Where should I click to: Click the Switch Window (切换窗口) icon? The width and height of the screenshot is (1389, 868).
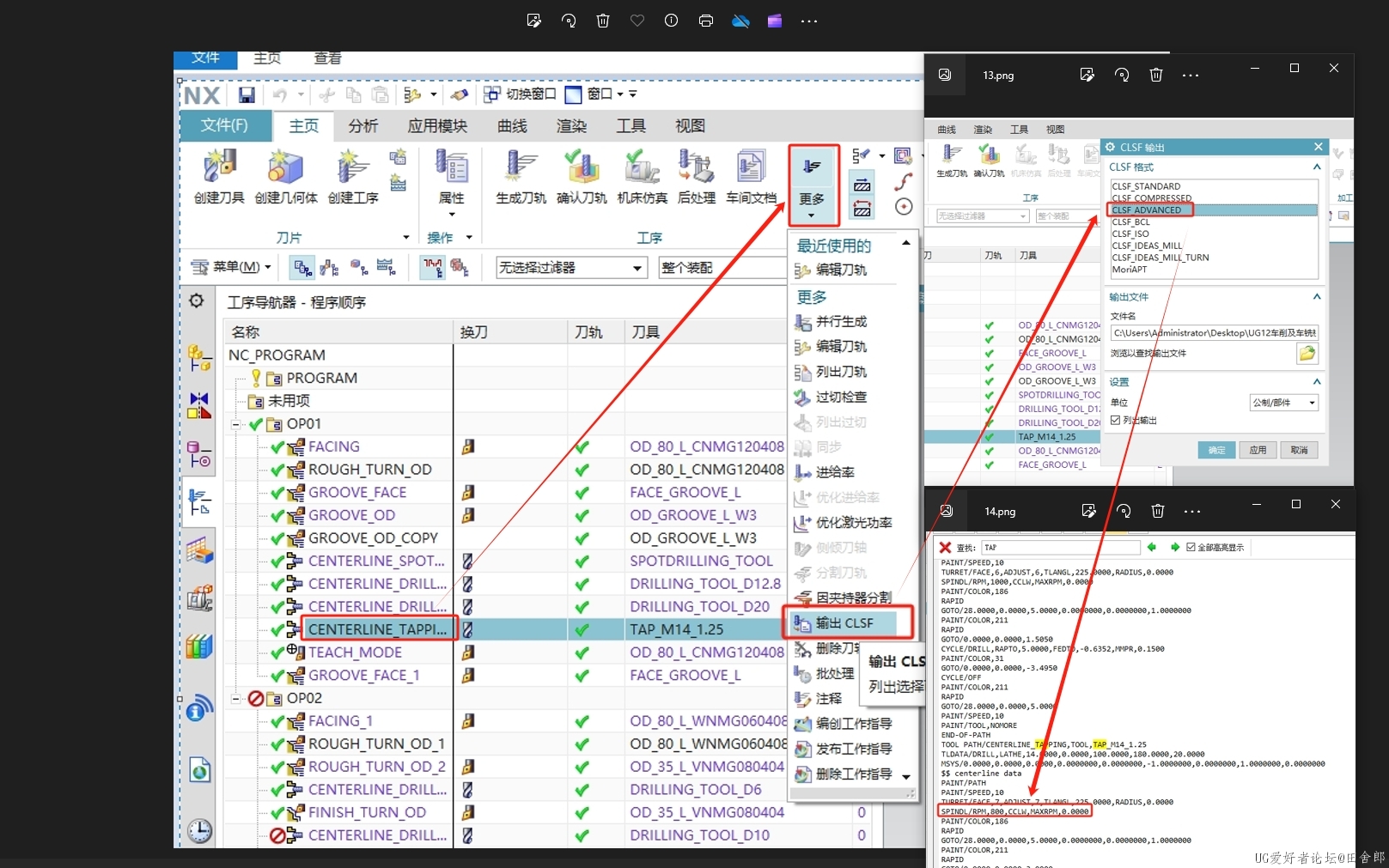point(492,94)
